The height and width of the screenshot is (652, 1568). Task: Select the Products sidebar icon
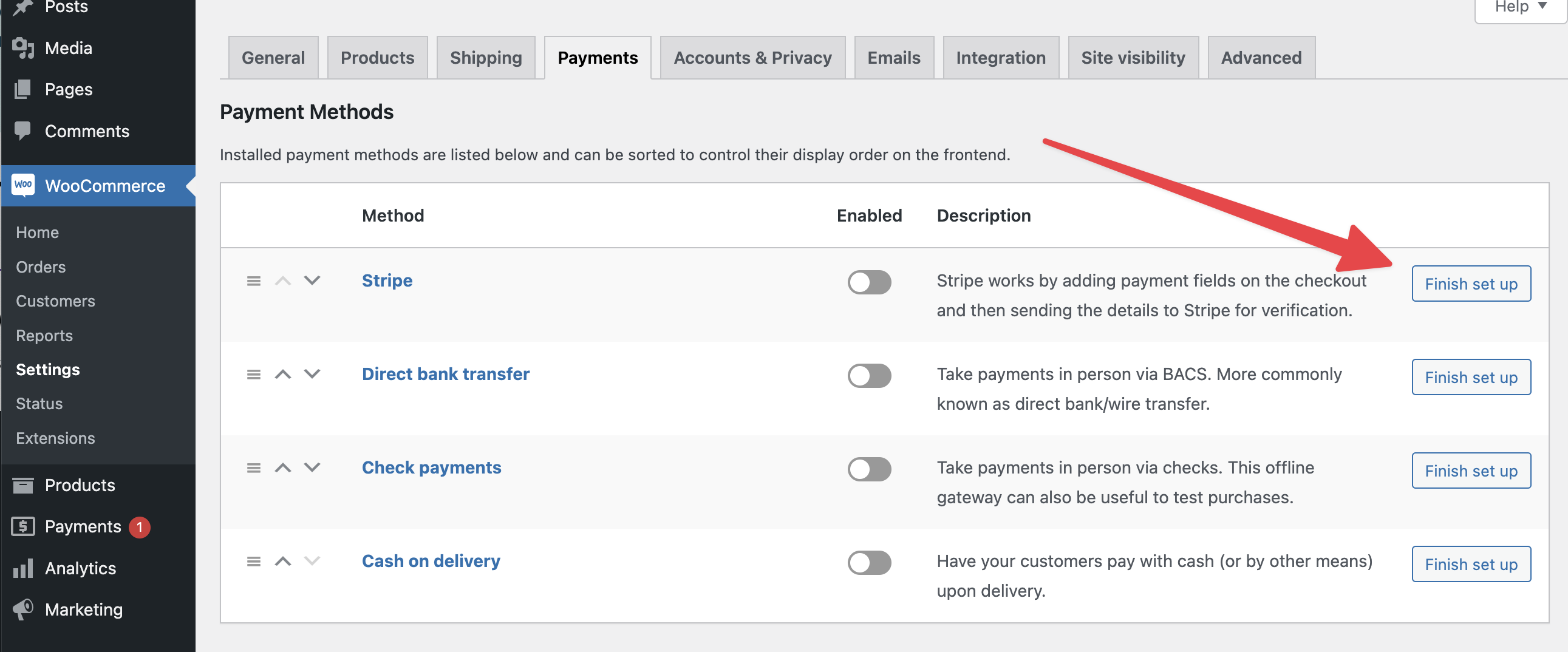click(23, 484)
